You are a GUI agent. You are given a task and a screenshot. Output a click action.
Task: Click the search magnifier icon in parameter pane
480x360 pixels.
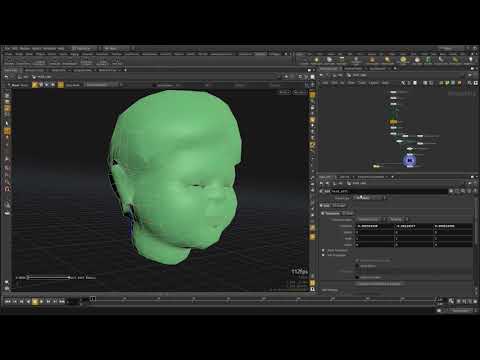[463, 191]
